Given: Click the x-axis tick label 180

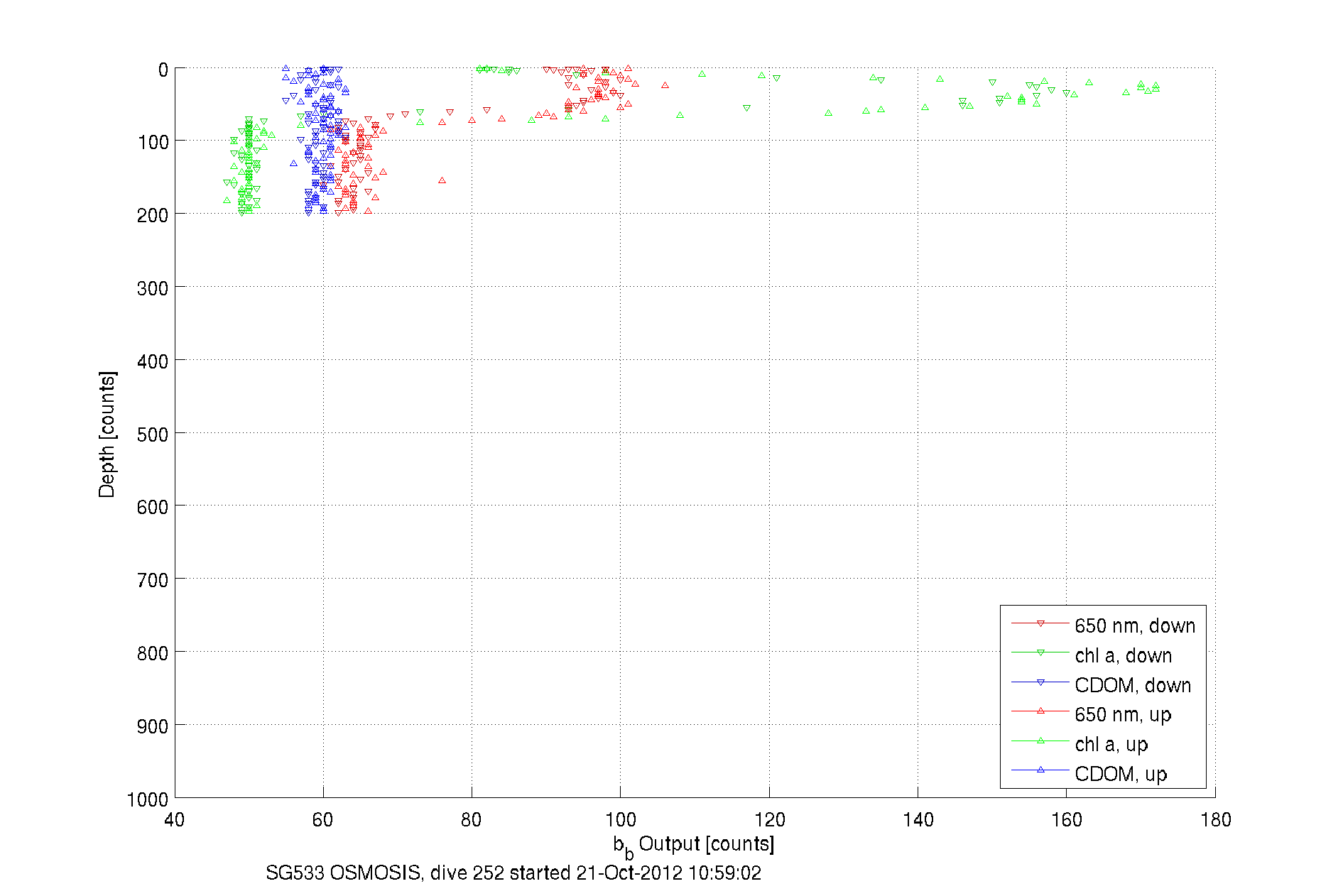Looking at the screenshot, I should (x=1215, y=820).
